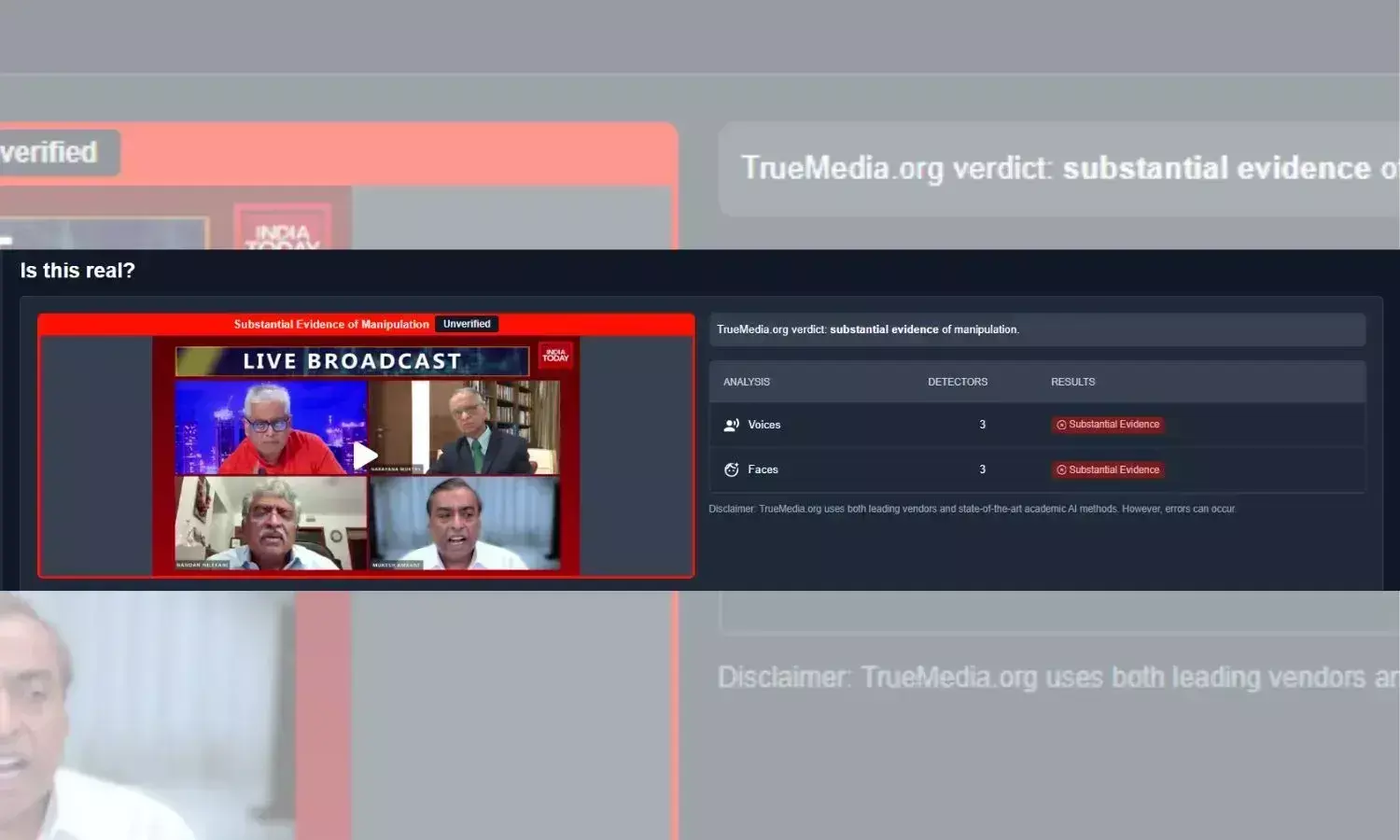Click the India Today logo in the video
1400x840 pixels.
555,357
